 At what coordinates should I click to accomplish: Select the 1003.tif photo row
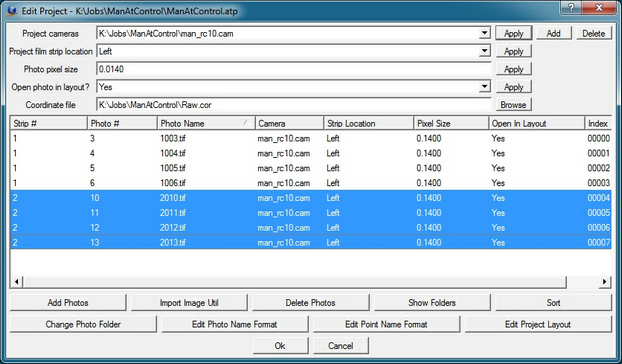(x=311, y=138)
